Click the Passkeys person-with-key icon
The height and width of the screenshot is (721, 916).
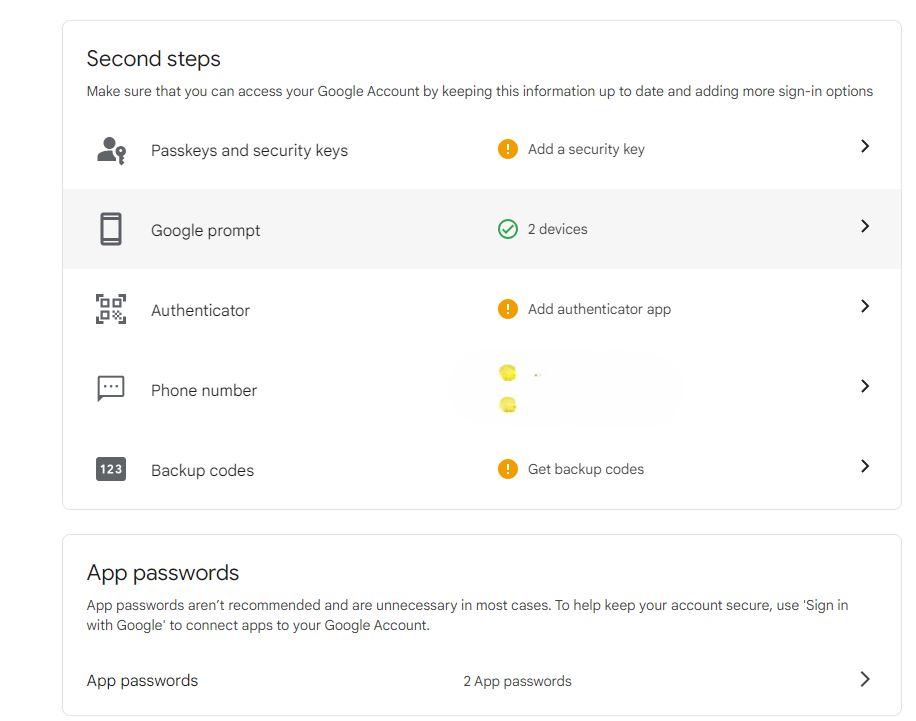pos(111,150)
